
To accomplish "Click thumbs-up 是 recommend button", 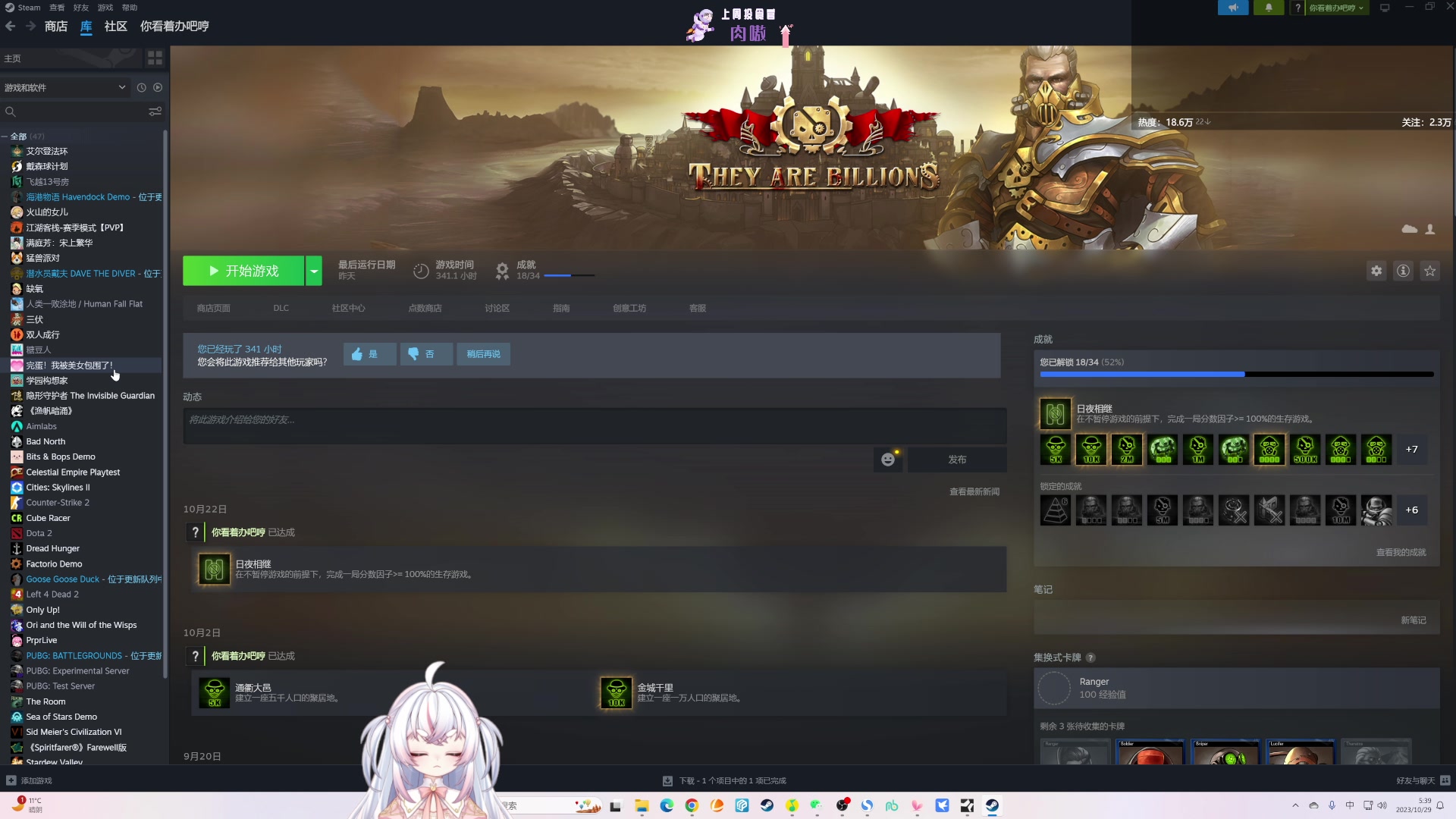I will [x=369, y=354].
